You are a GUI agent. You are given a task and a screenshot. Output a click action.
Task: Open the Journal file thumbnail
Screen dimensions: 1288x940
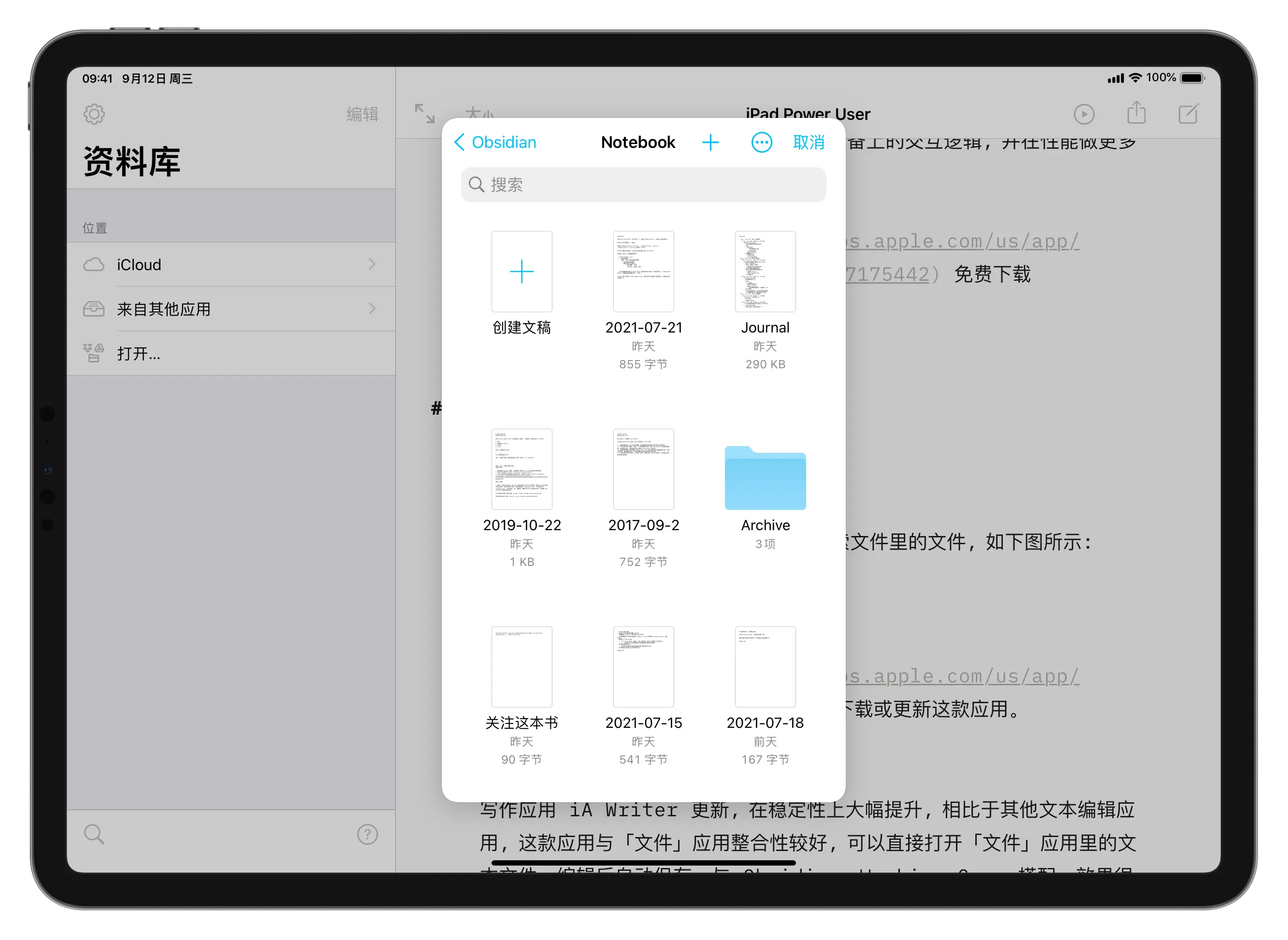[x=765, y=272]
